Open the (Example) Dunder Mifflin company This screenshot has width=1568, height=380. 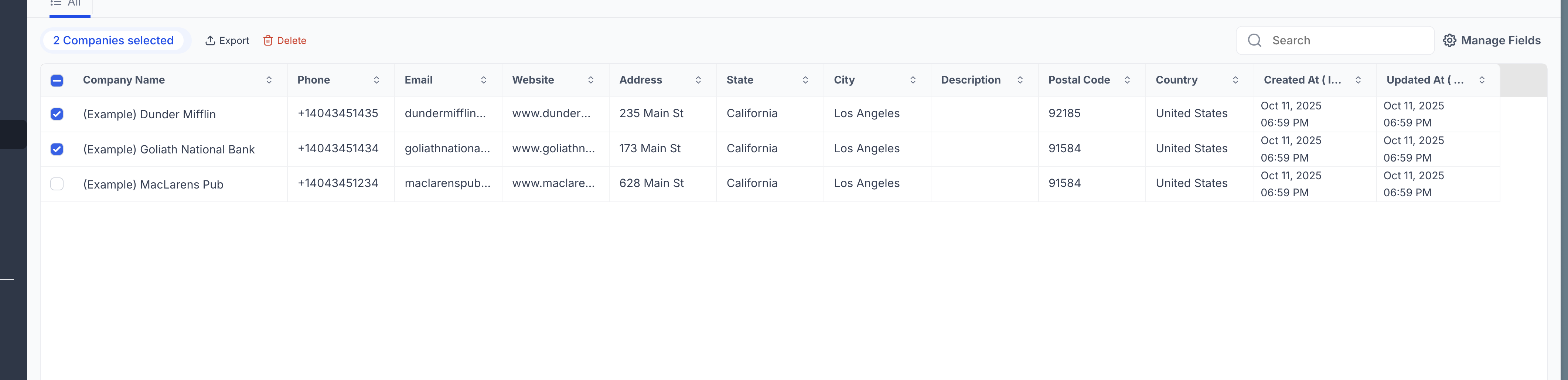[x=149, y=115]
